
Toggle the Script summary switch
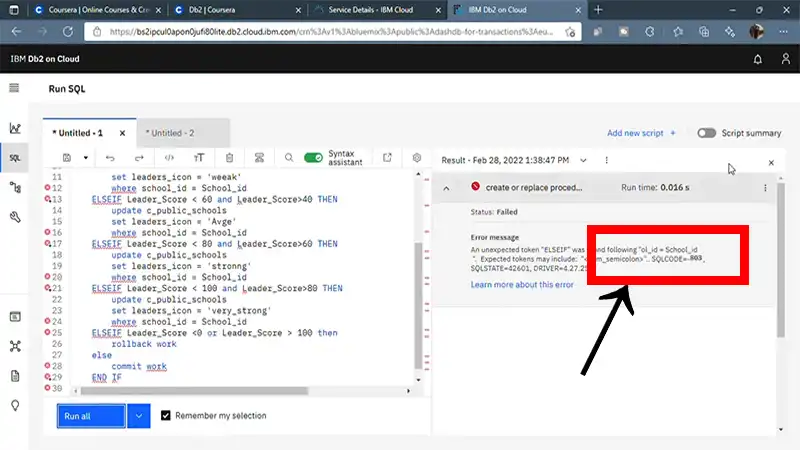click(707, 133)
